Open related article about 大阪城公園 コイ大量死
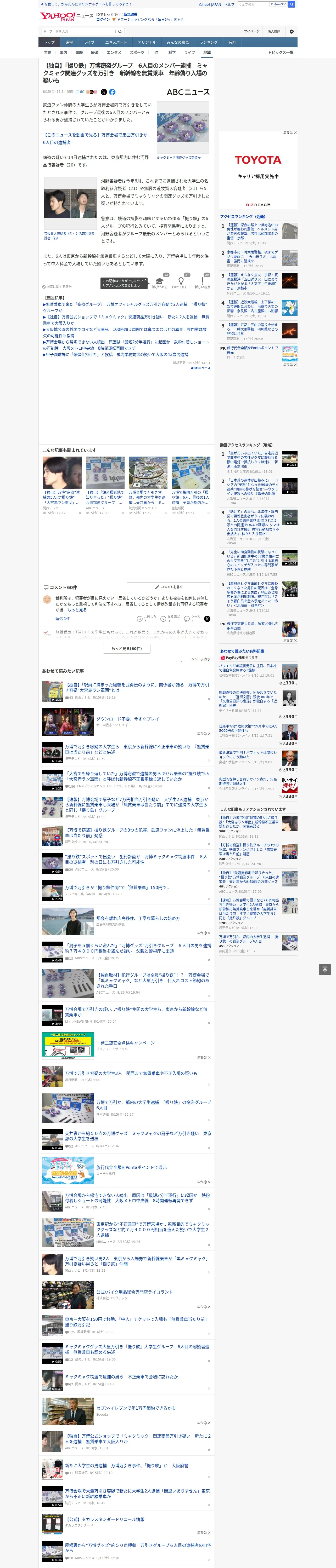Image resolution: width=336 pixels, height=1568 pixels. point(126,332)
